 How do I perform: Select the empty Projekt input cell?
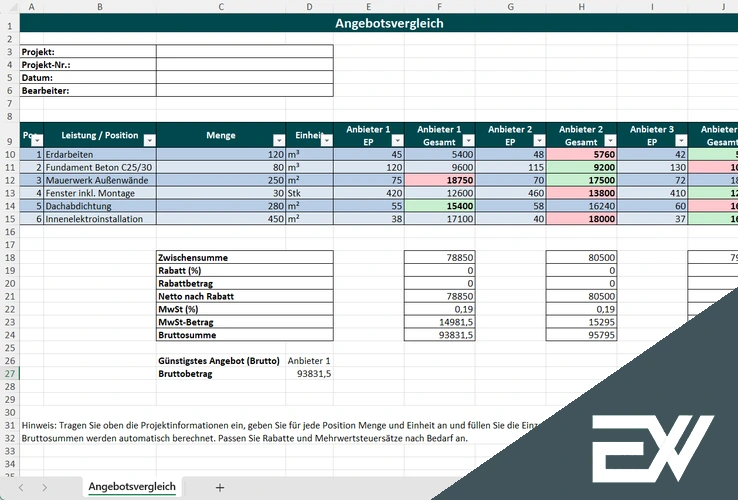(245, 52)
